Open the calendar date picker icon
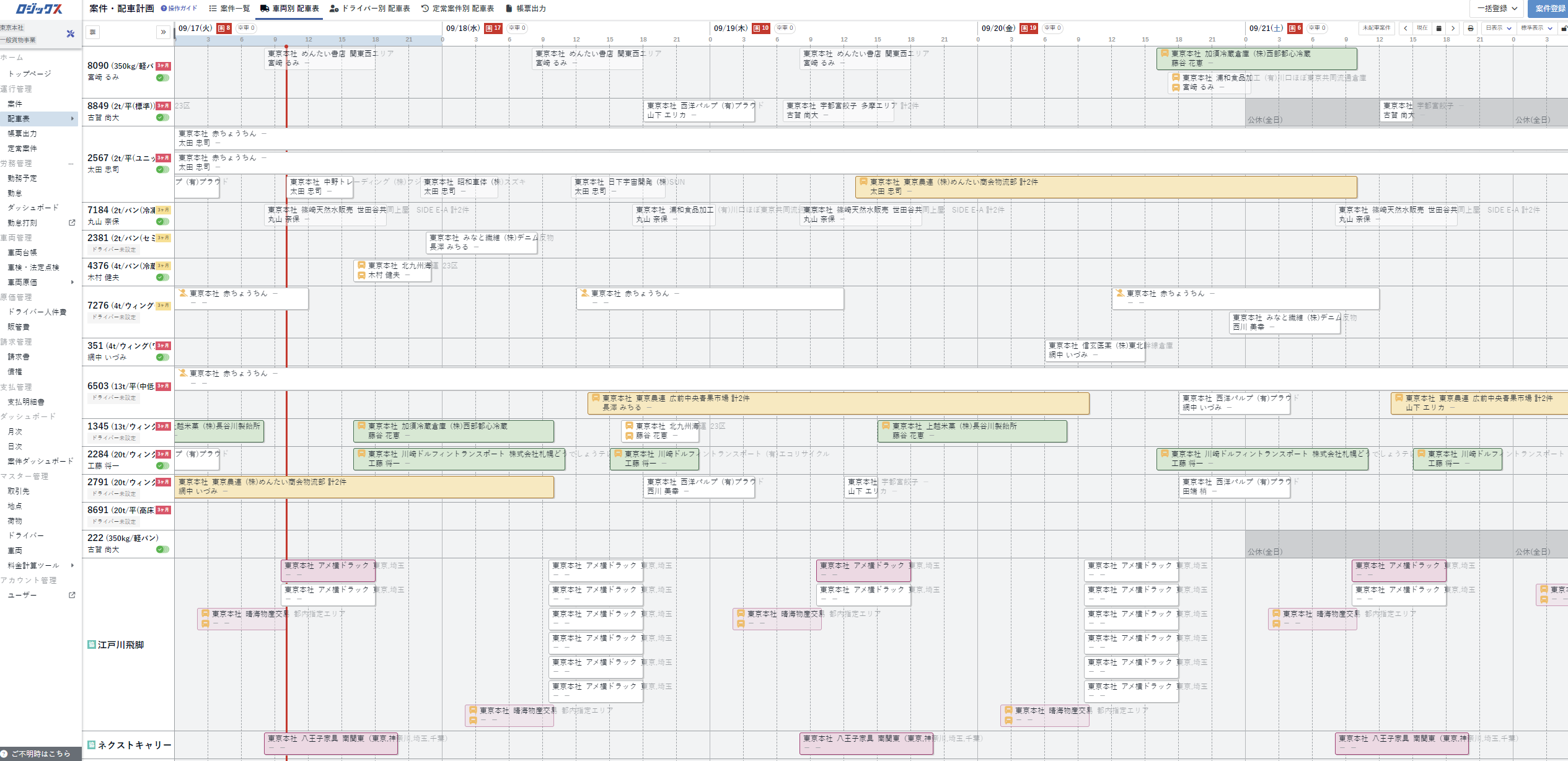The image size is (1568, 761). [1439, 28]
